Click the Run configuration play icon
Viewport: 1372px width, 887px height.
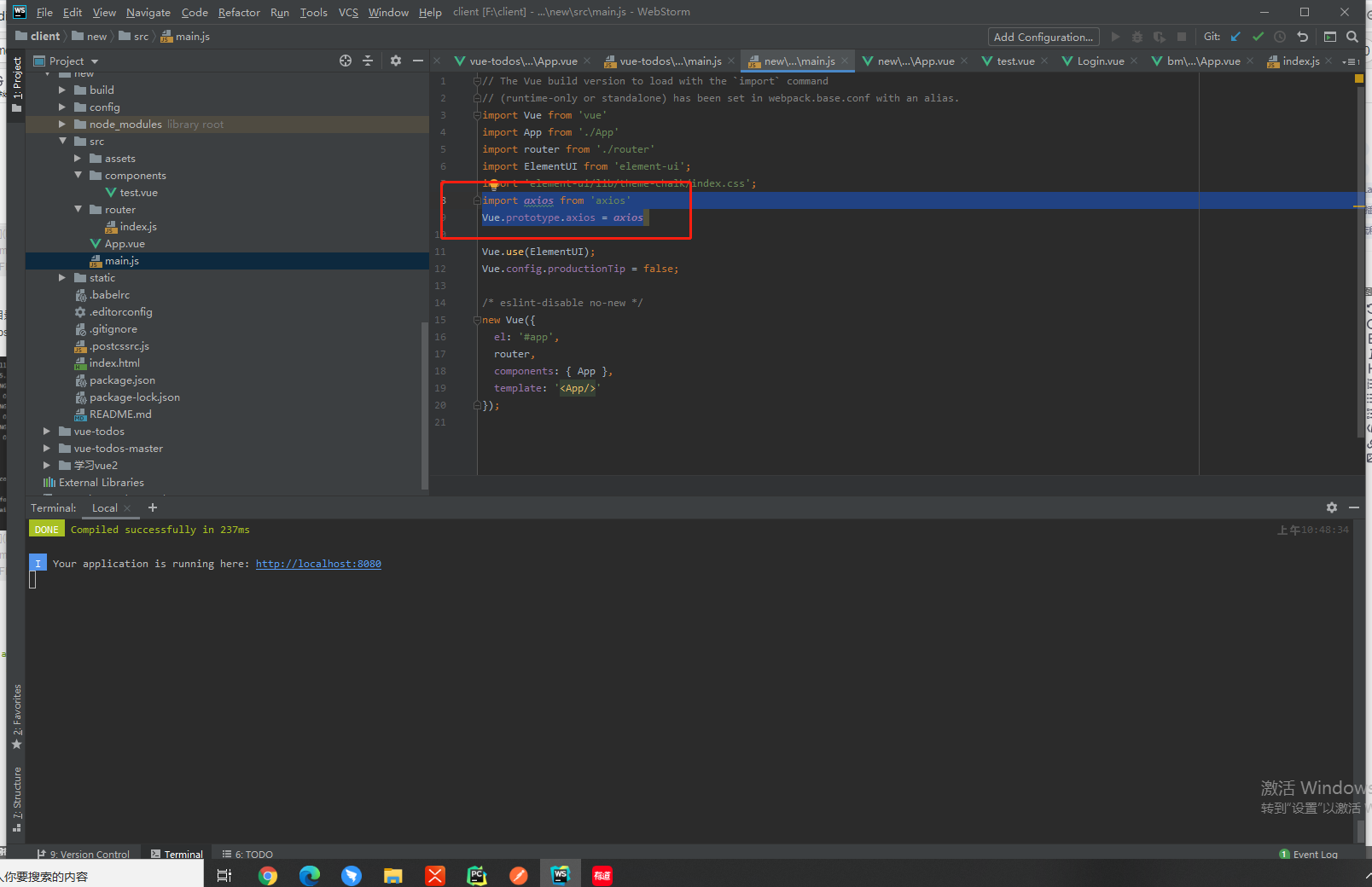1115,37
